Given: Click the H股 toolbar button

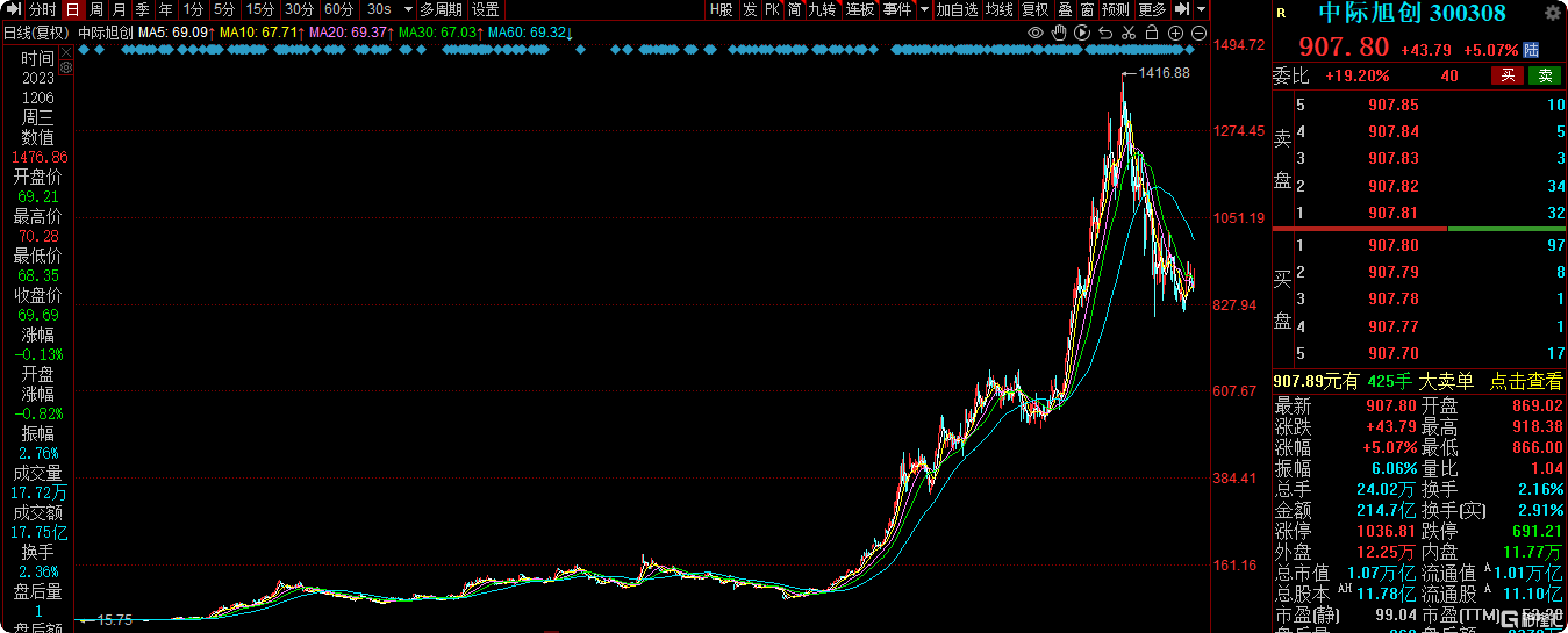Looking at the screenshot, I should click(x=721, y=10).
